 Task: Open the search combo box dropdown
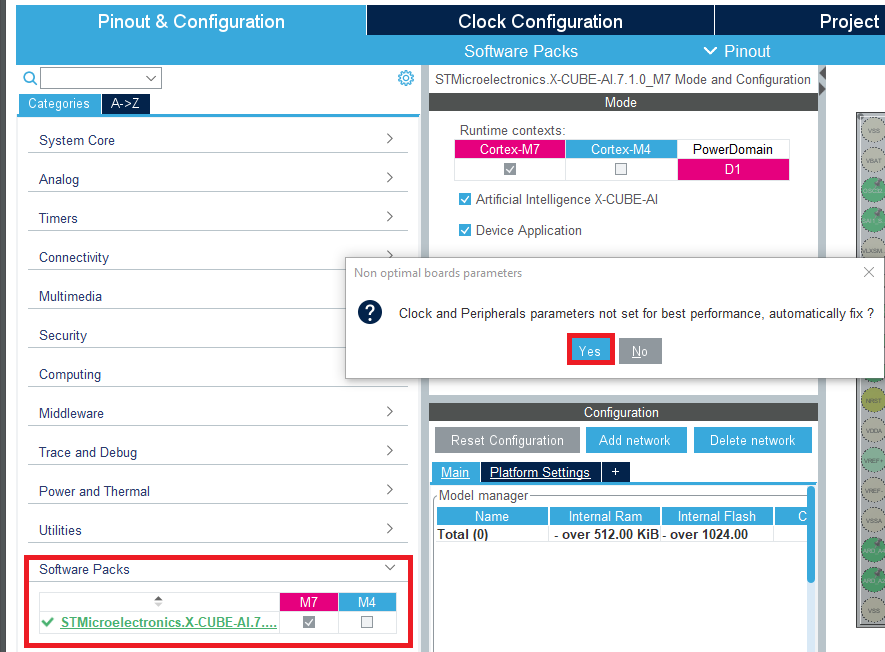pos(151,78)
